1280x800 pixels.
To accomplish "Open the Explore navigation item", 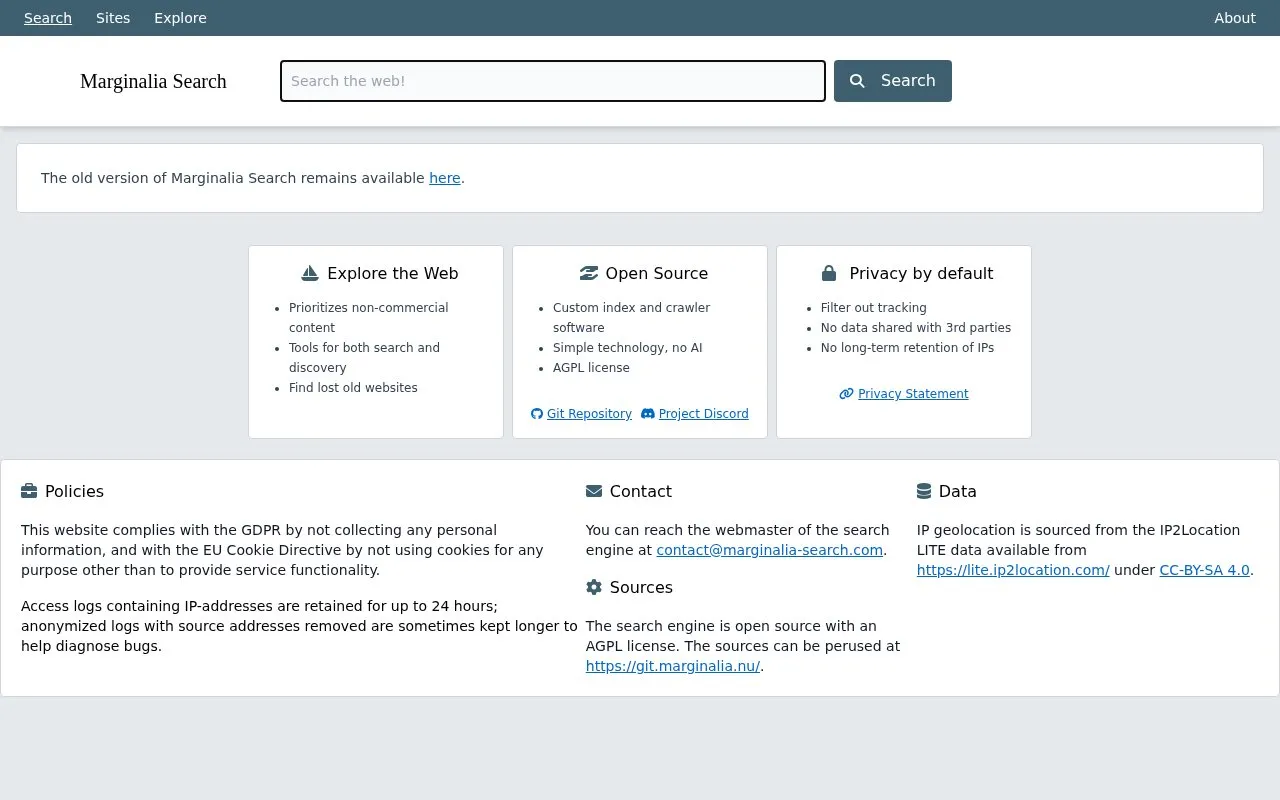I will pyautogui.click(x=180, y=18).
